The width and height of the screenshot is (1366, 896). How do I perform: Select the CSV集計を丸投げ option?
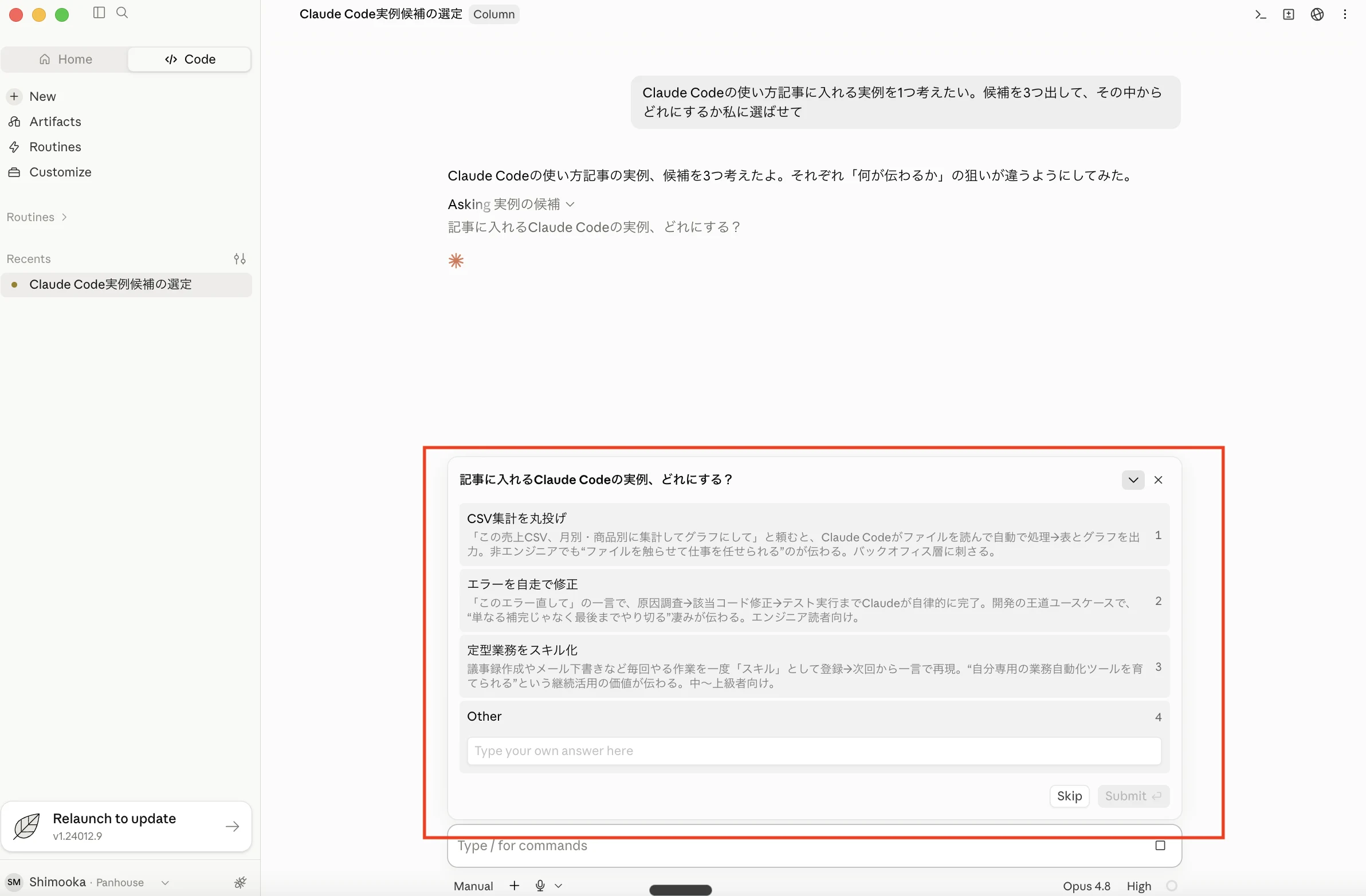(814, 535)
